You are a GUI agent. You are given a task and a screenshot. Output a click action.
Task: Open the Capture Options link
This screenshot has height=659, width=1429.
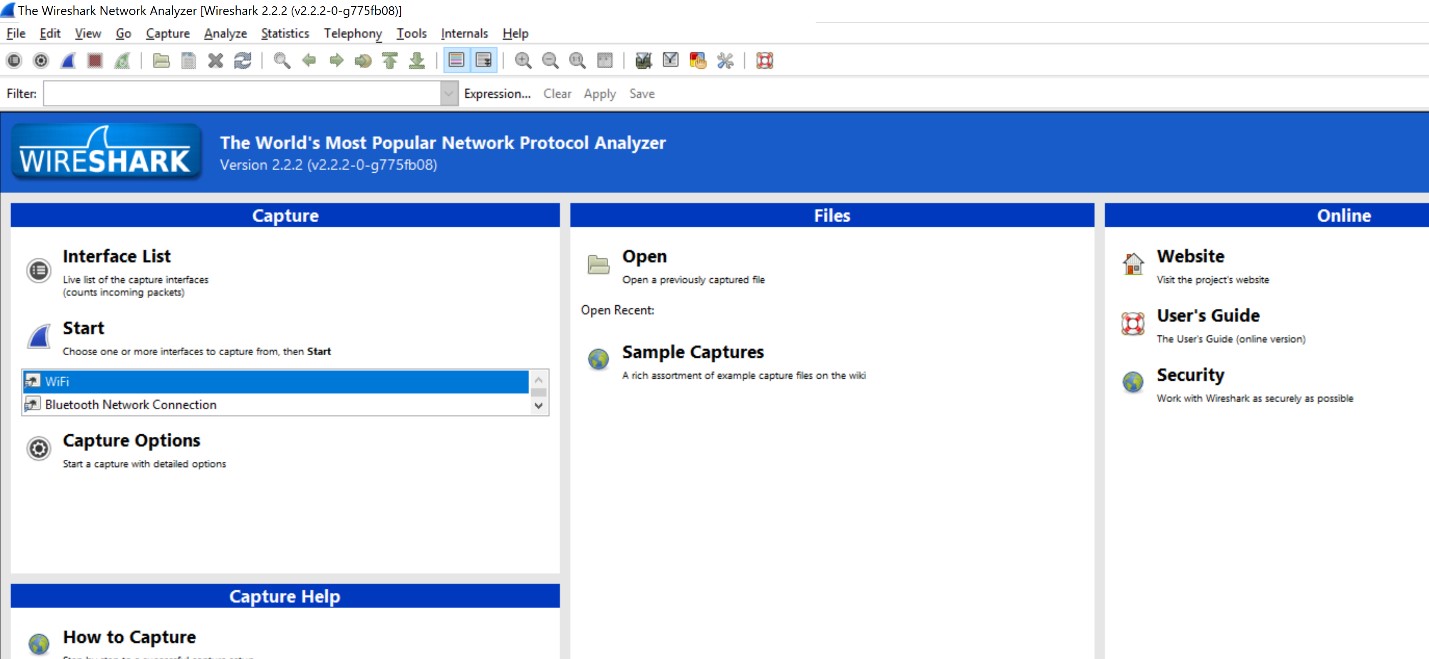131,440
